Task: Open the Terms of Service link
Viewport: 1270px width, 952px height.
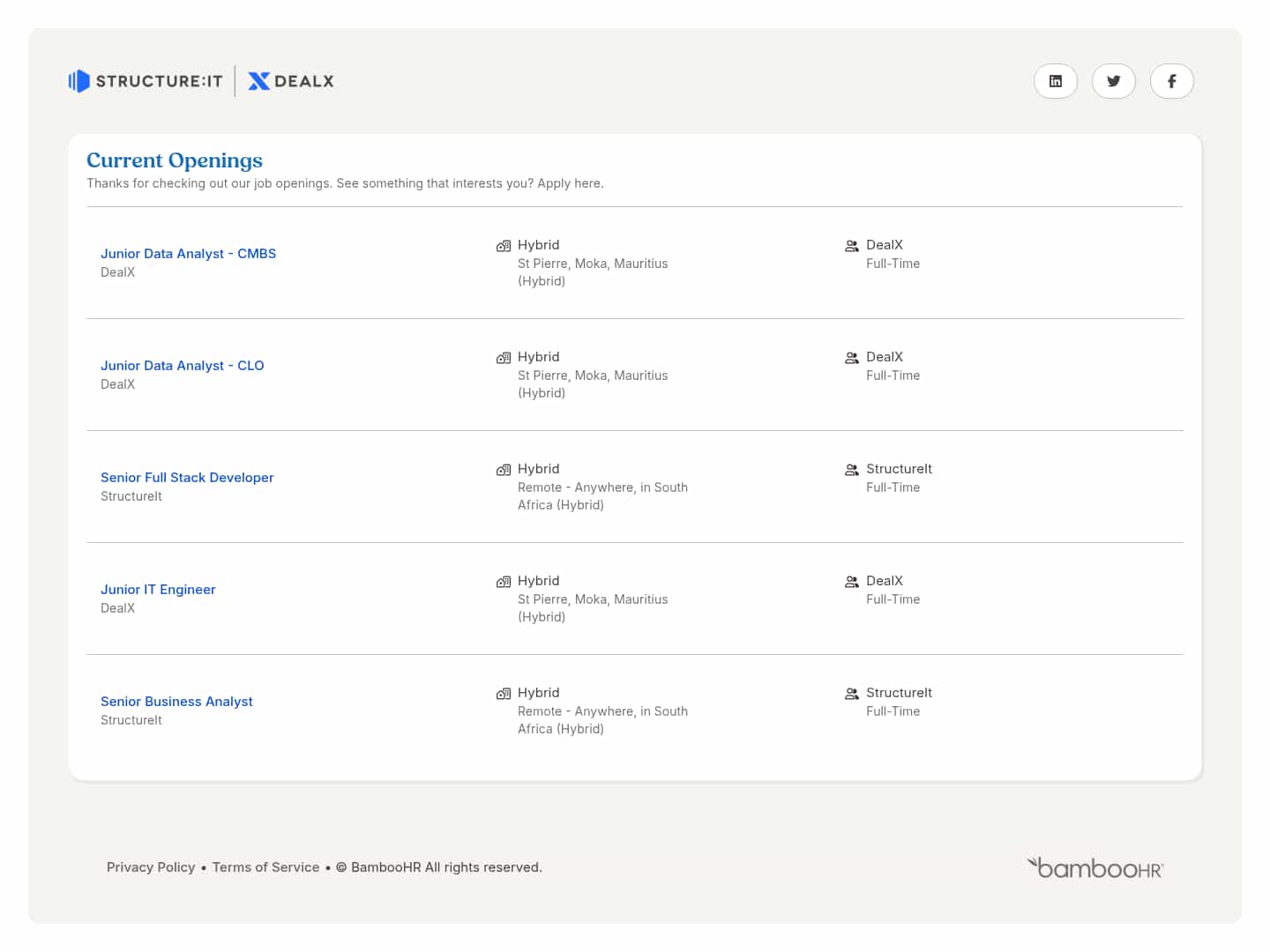Action: [x=266, y=867]
